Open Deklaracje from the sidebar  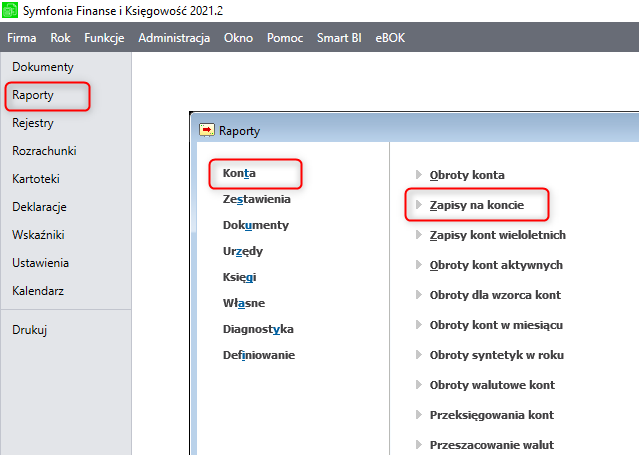pos(39,207)
